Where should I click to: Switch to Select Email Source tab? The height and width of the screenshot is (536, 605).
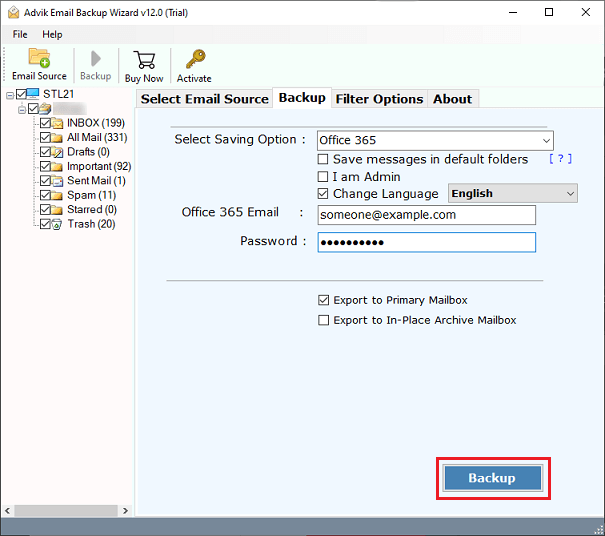pos(204,99)
